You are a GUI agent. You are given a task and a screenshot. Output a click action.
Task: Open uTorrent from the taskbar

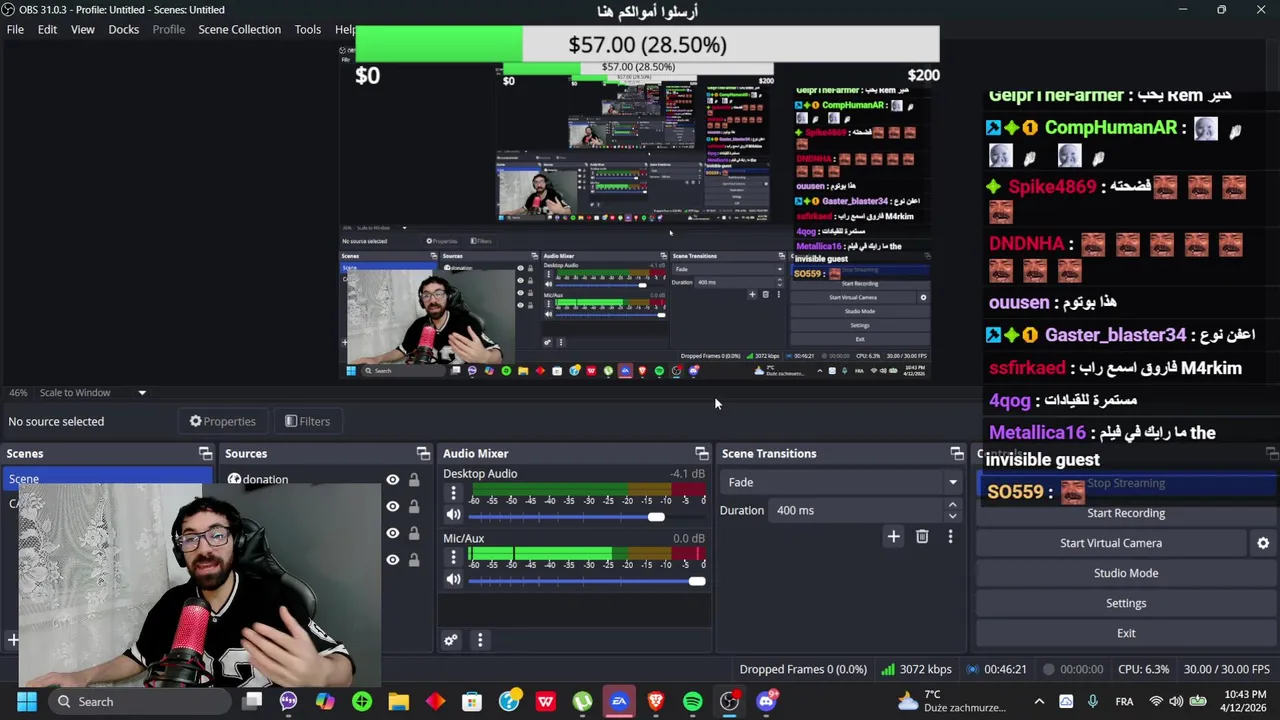(x=582, y=701)
